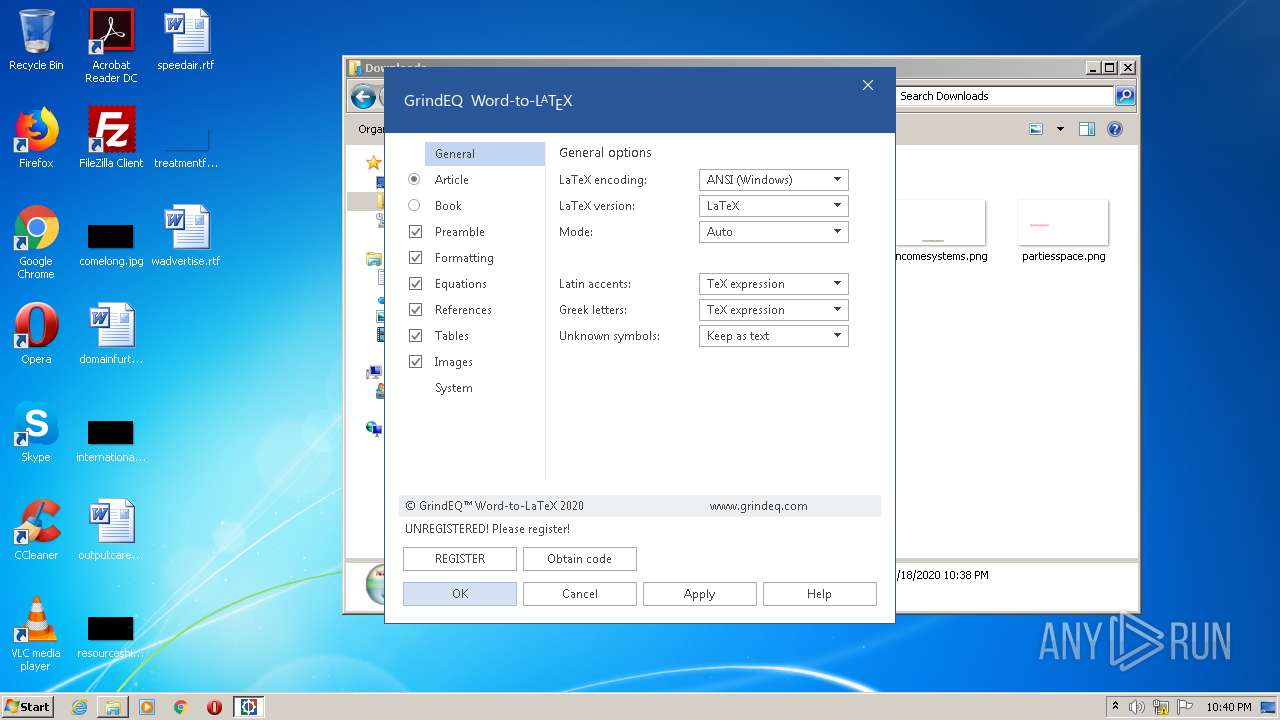Click the taskbar clock showing 10:40 PM
This screenshot has width=1280, height=720.
[x=1228, y=707]
